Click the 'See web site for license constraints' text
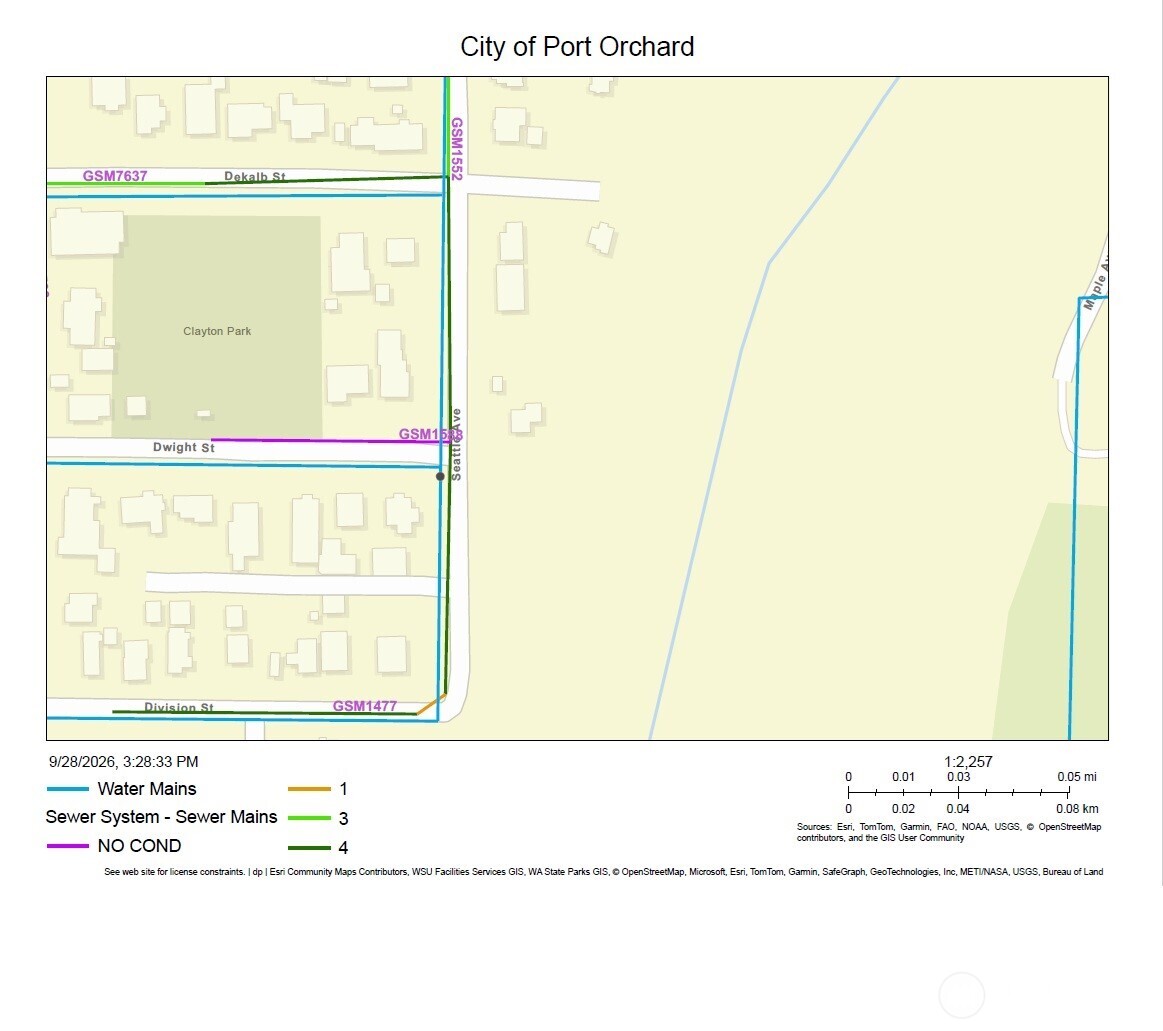Screen dimensions: 1163x1031 tap(174, 872)
